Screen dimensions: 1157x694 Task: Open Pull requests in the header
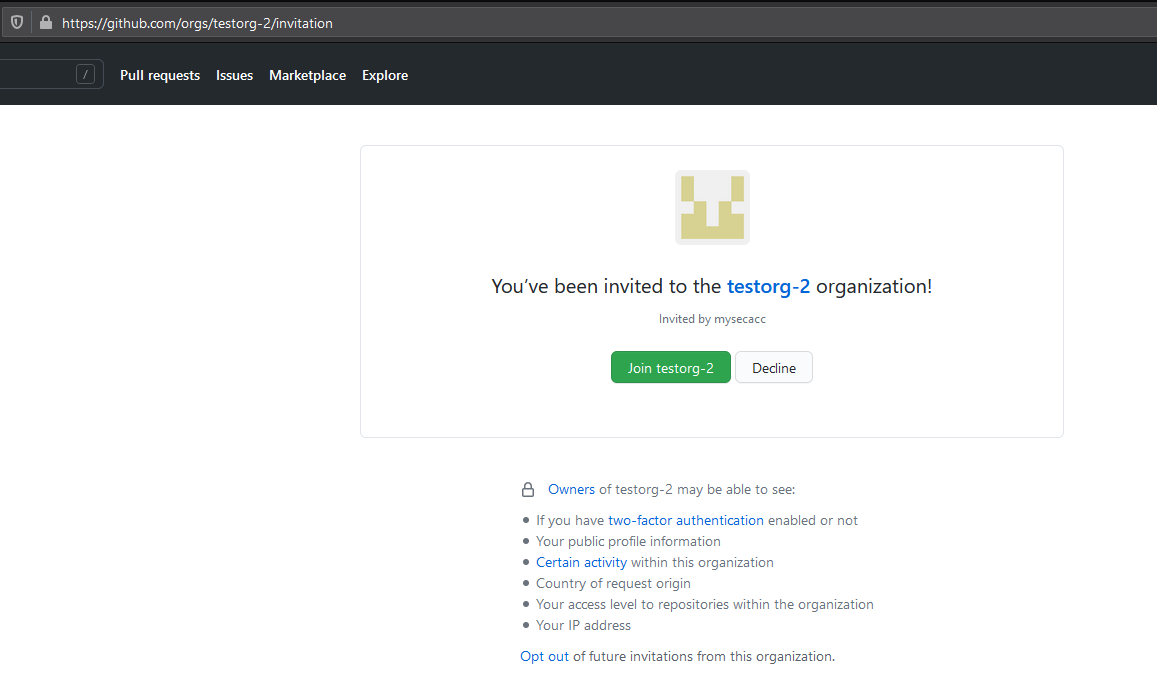point(160,75)
